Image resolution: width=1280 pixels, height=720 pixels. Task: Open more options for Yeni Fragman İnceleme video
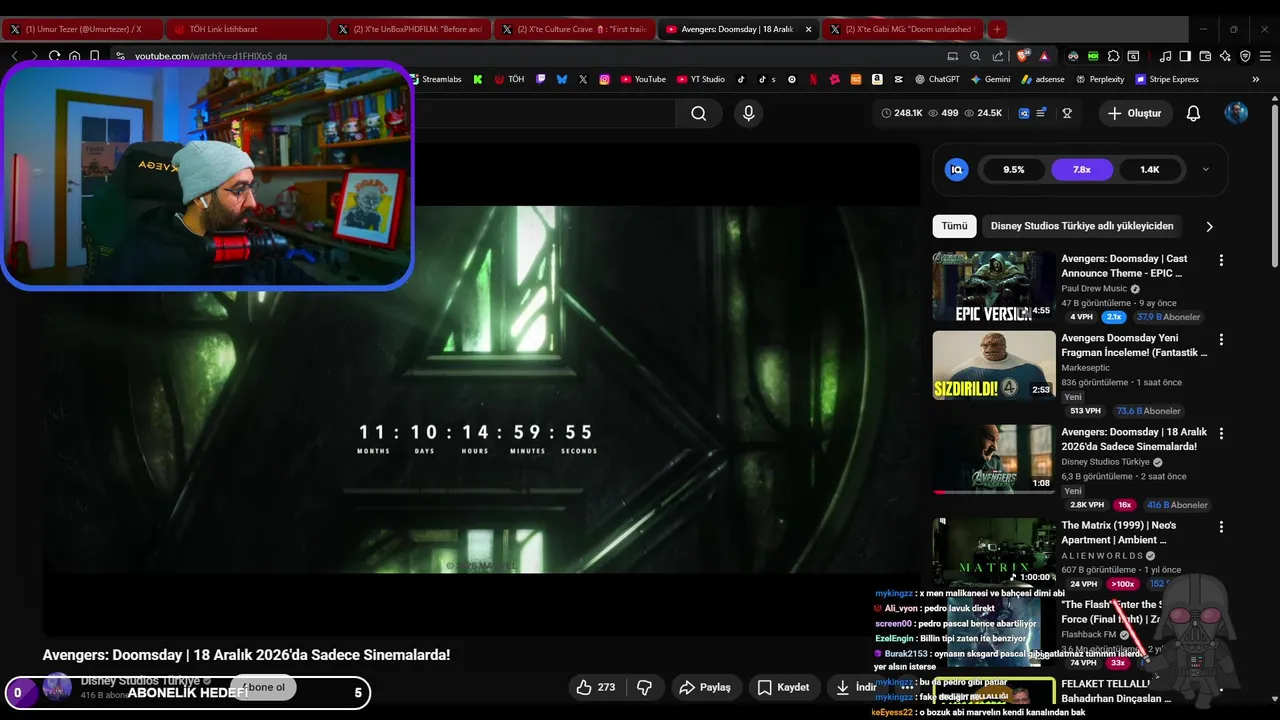click(1221, 340)
